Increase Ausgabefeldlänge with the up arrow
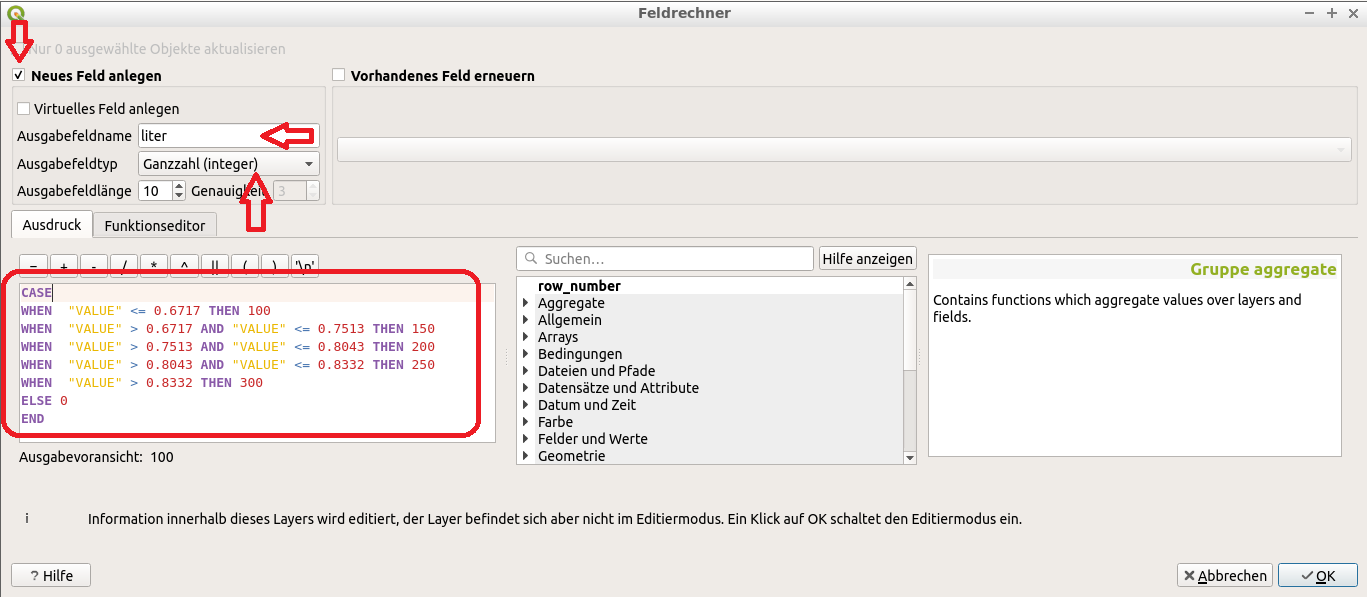 pyautogui.click(x=179, y=186)
